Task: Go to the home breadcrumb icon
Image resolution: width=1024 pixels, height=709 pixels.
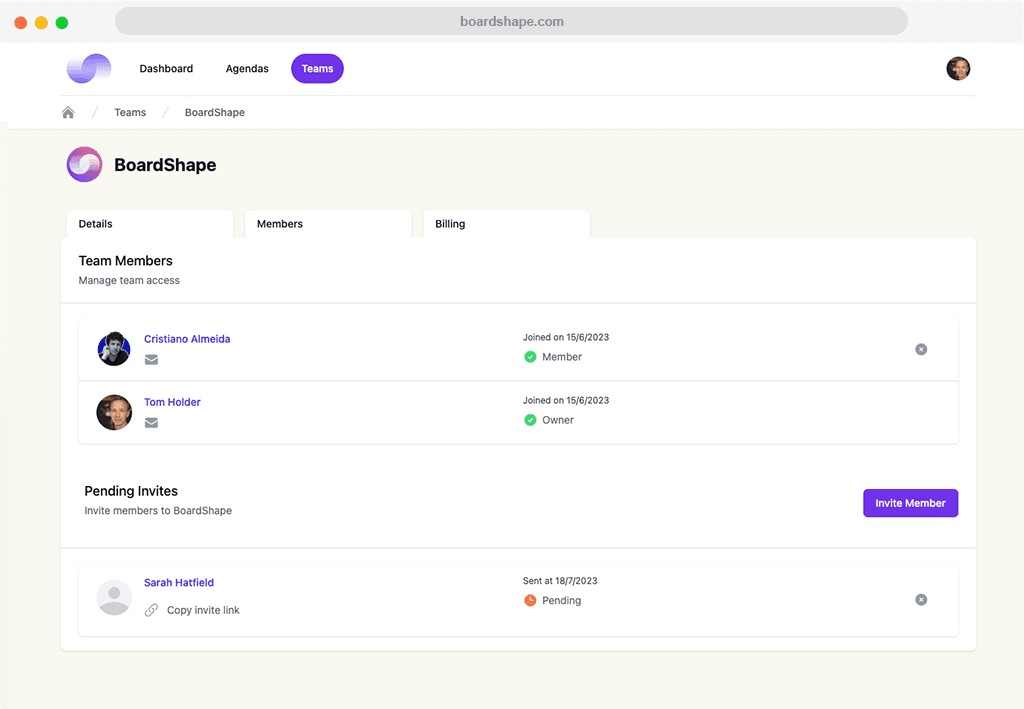Action: 68,113
